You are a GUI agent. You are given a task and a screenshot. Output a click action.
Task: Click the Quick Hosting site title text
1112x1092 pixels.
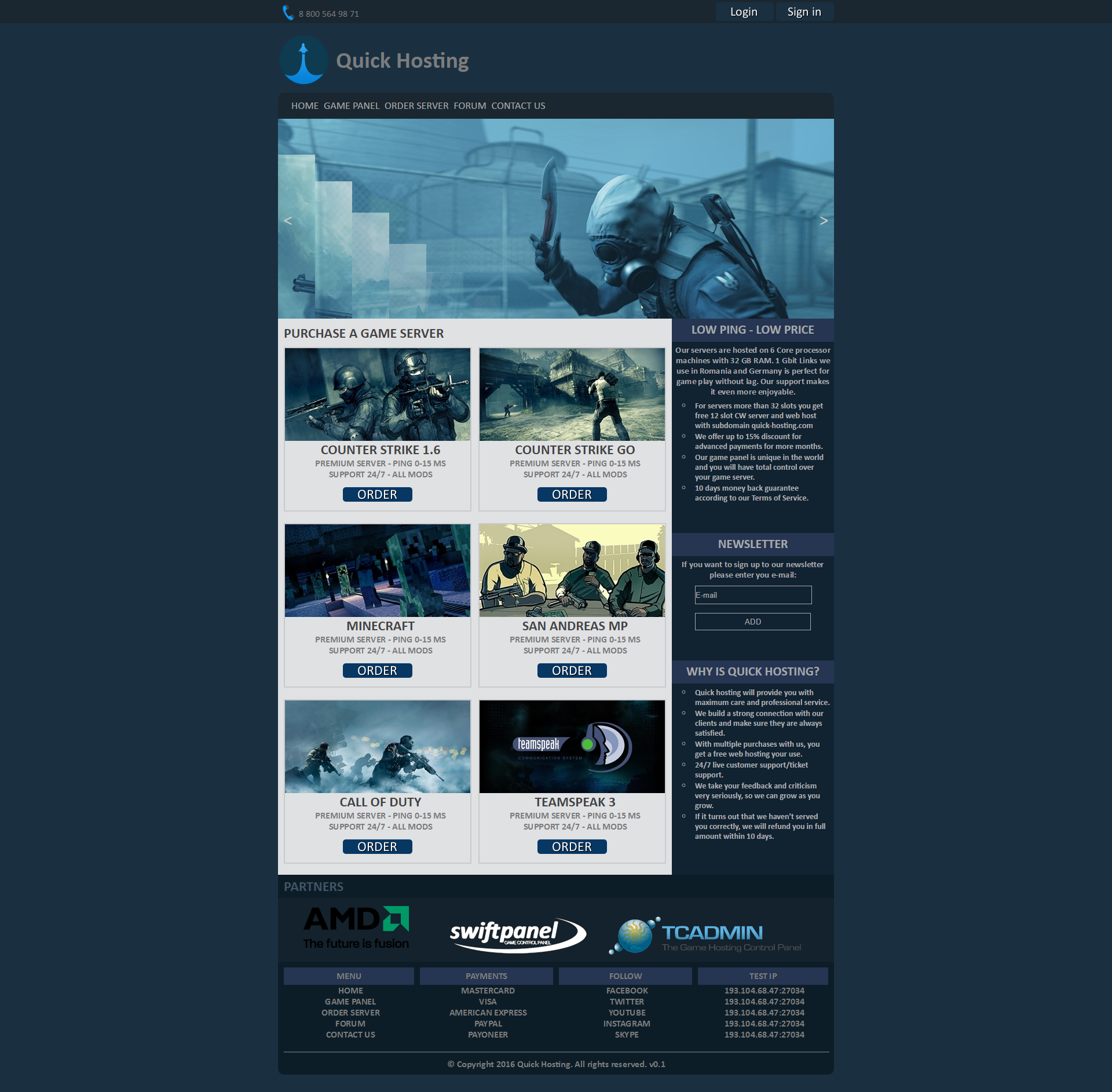coord(403,61)
